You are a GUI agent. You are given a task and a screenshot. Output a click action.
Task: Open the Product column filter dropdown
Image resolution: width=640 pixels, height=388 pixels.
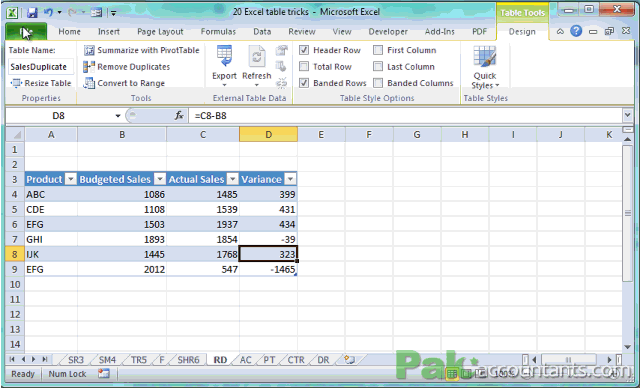(x=71, y=179)
